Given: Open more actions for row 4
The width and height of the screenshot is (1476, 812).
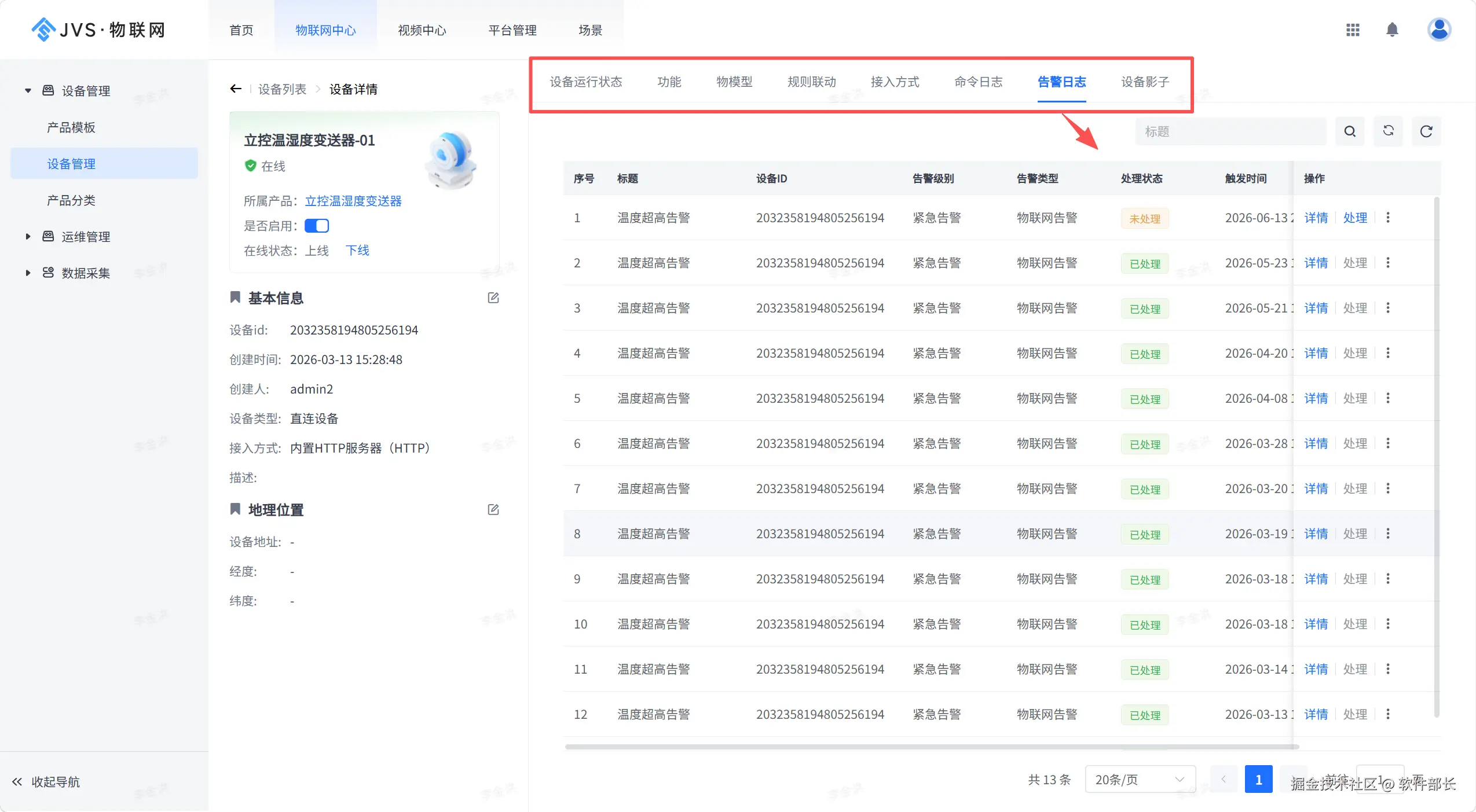Looking at the screenshot, I should pyautogui.click(x=1388, y=353).
